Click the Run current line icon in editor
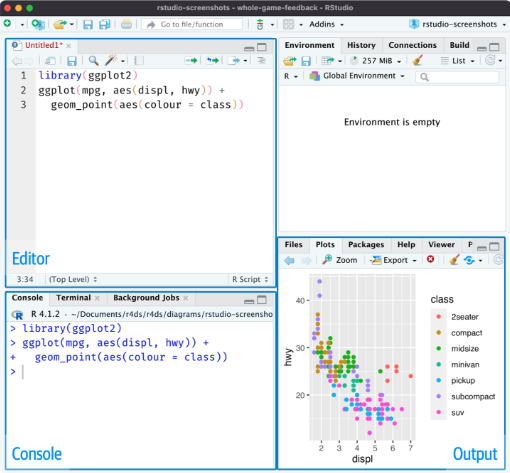Screen dimensions: 510x473 [x=191, y=60]
